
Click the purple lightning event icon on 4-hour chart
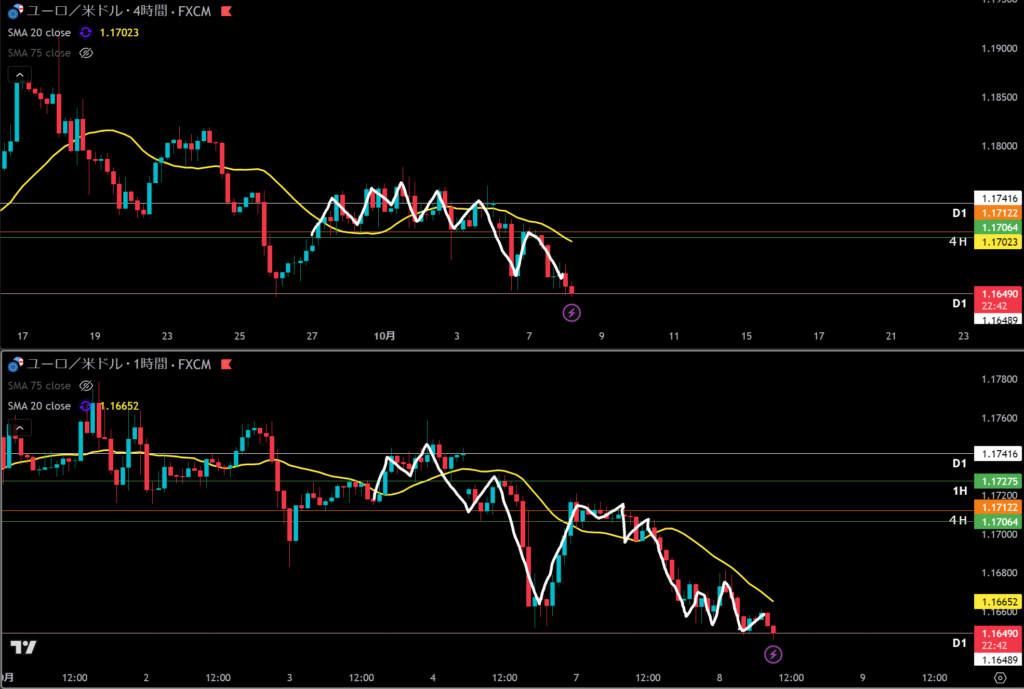coord(572,313)
